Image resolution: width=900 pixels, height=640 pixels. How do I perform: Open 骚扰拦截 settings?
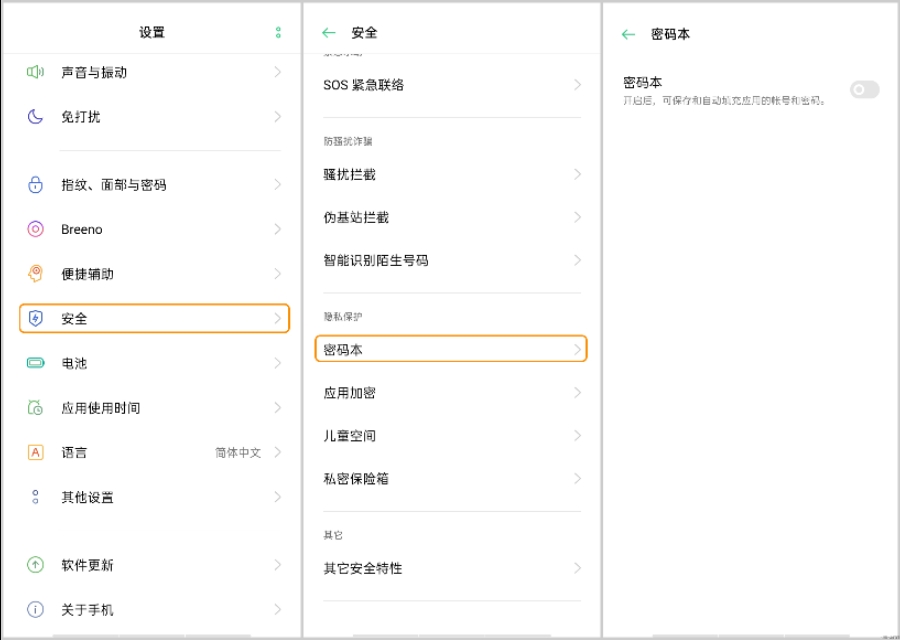[x=451, y=174]
